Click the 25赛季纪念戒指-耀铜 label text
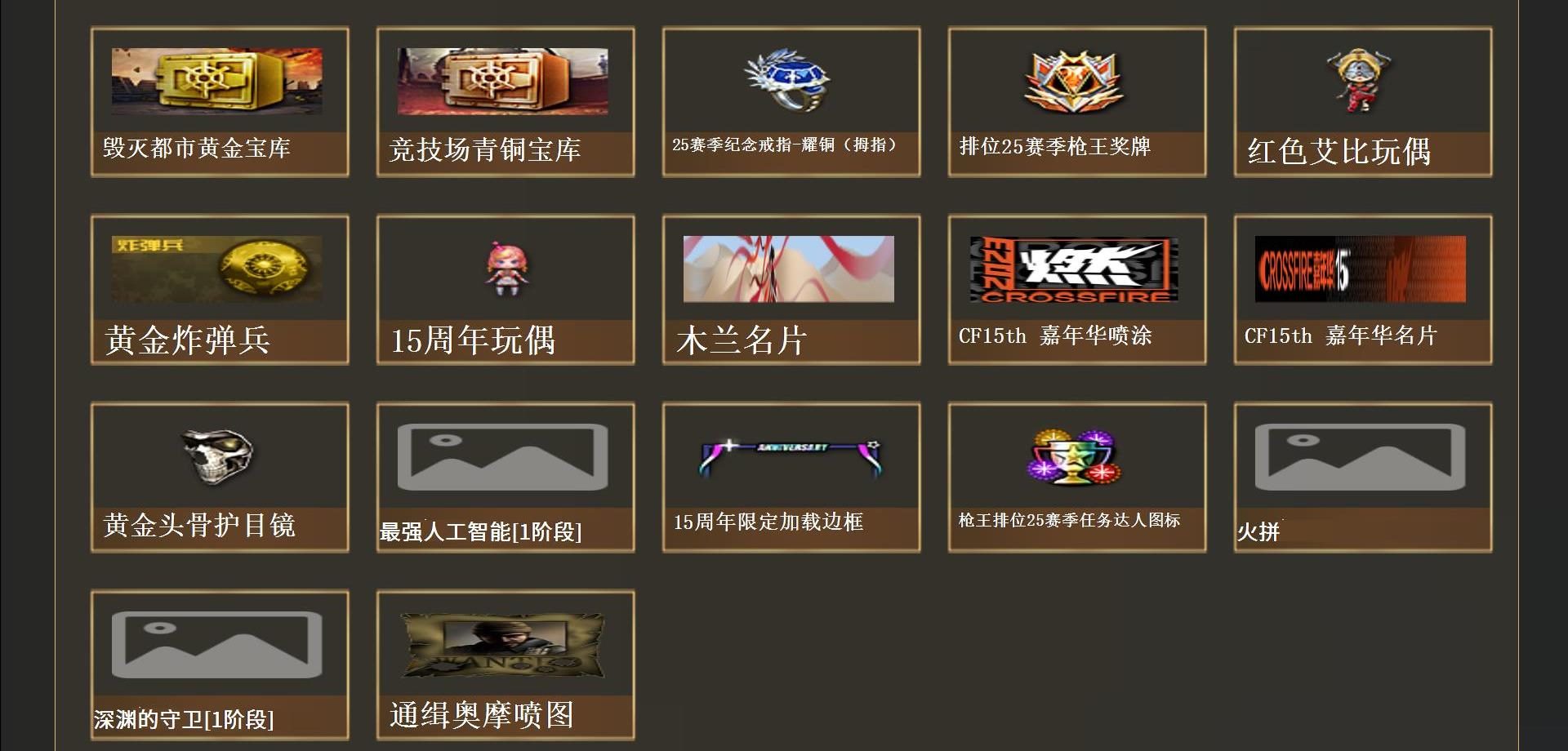1568x751 pixels. point(784,145)
